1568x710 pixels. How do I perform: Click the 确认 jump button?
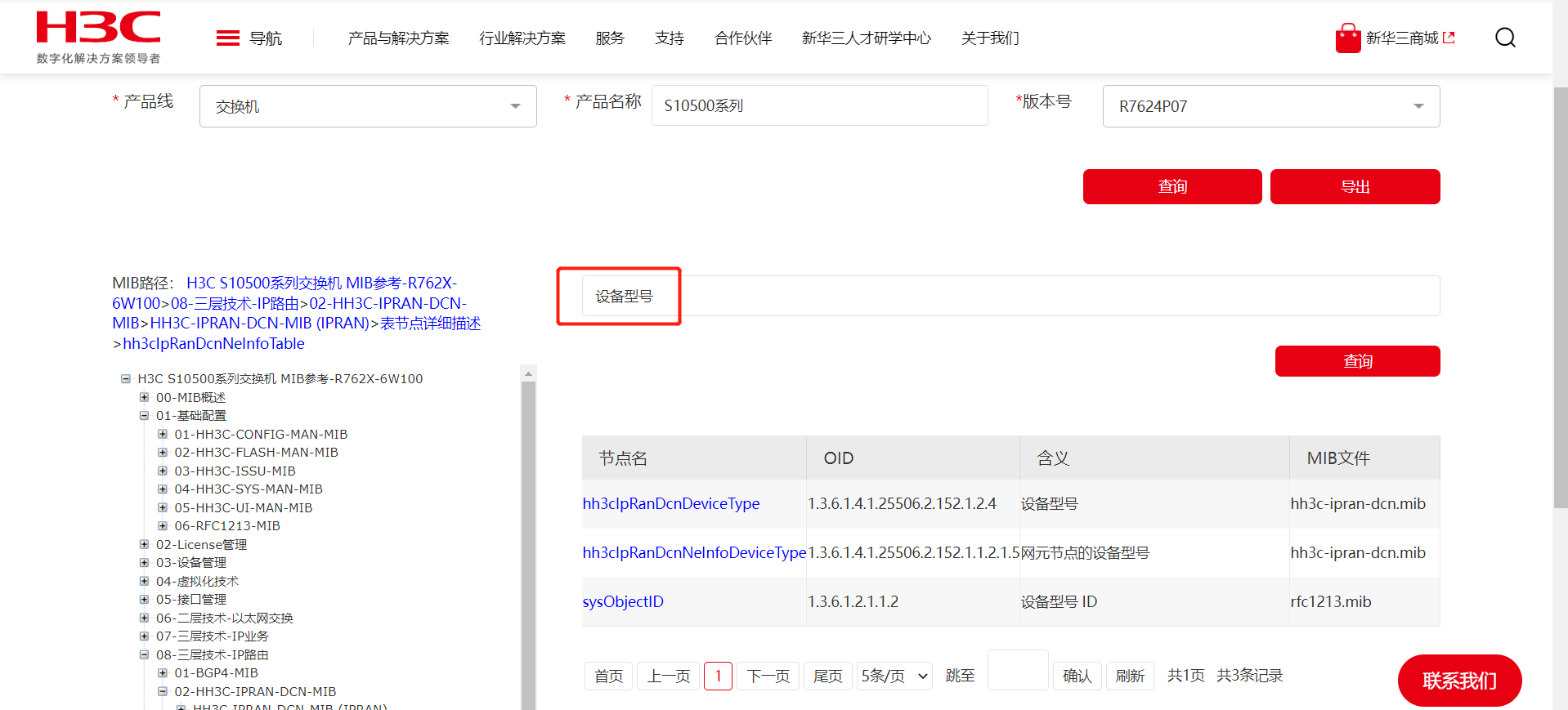tap(1077, 676)
